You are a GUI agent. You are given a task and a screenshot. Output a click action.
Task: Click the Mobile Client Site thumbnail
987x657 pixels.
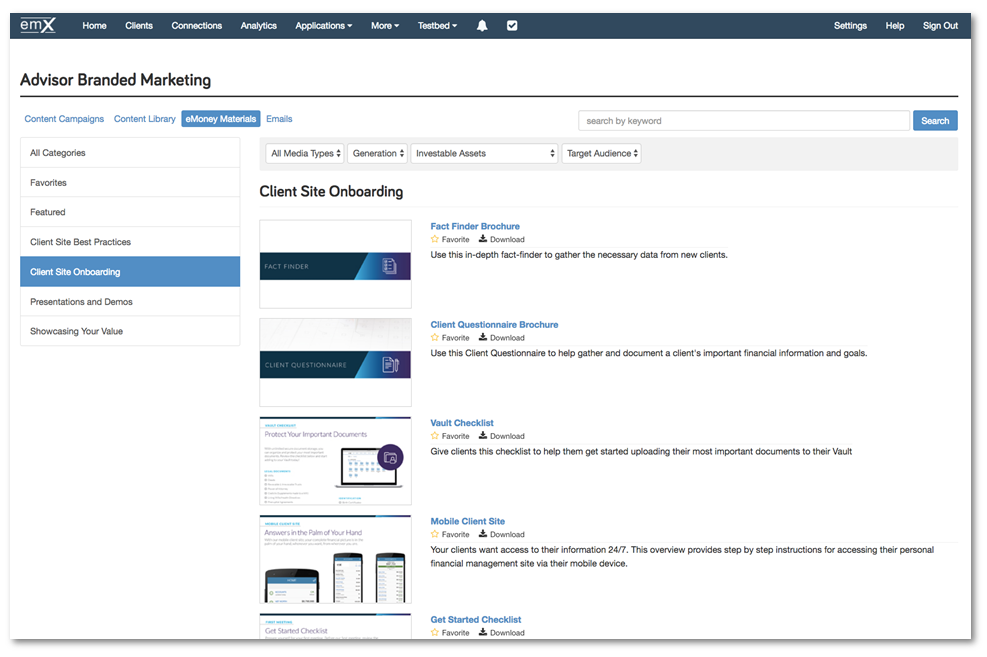click(x=336, y=559)
